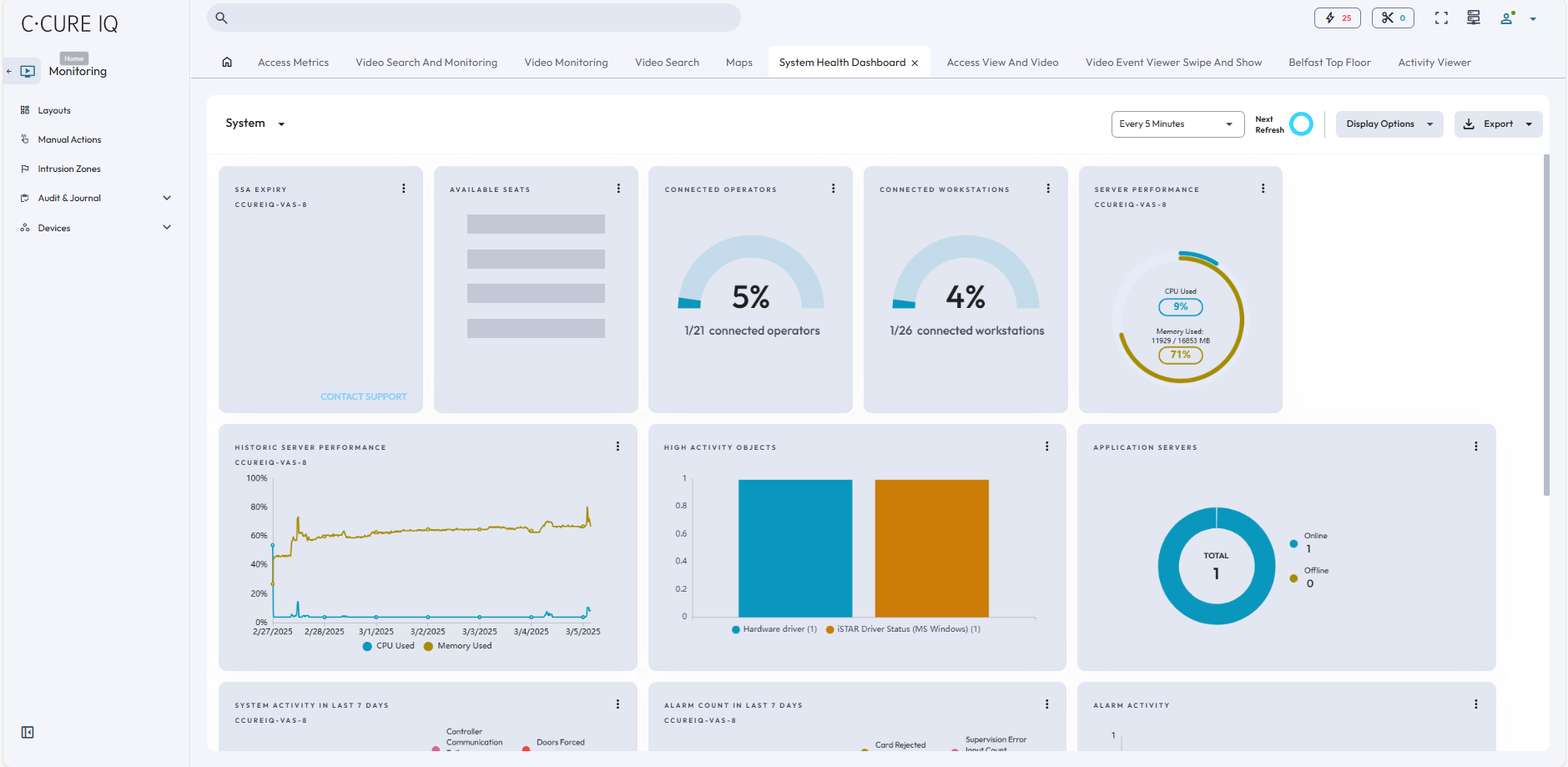This screenshot has height=767, width=1568.
Task: Switch to the Video Monitoring tab
Action: pos(565,62)
